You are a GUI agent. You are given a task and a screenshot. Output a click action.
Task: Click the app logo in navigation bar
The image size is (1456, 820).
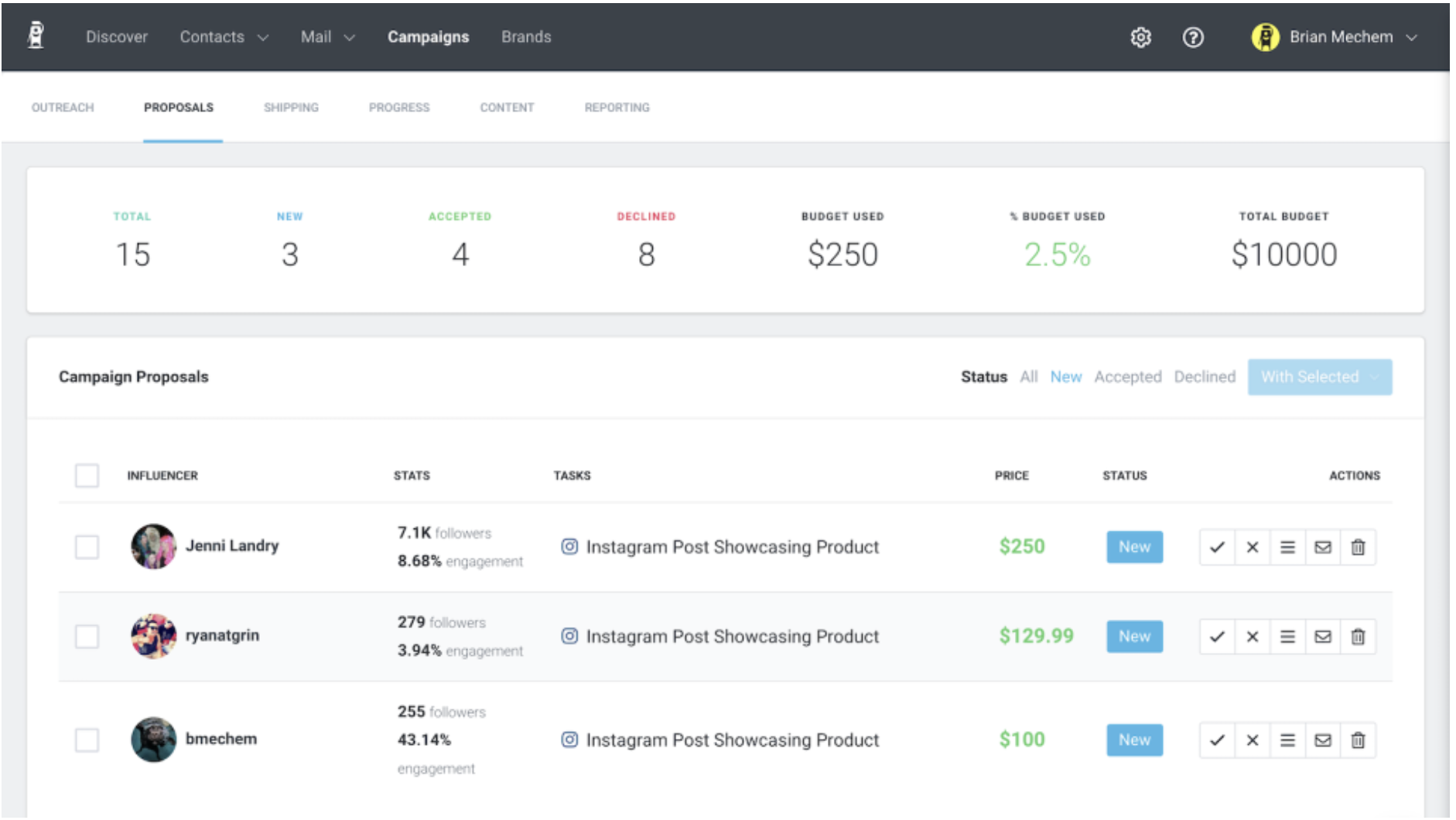pyautogui.click(x=36, y=36)
